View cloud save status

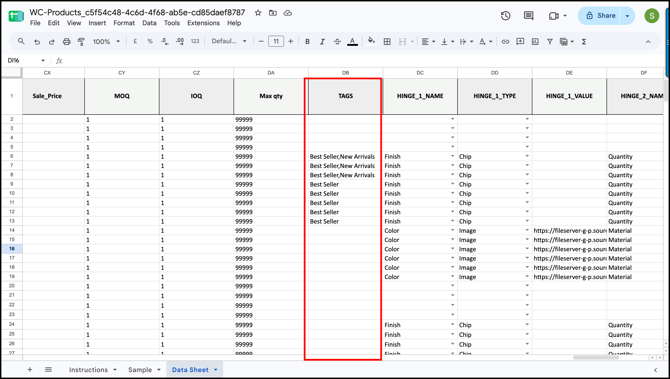(288, 13)
